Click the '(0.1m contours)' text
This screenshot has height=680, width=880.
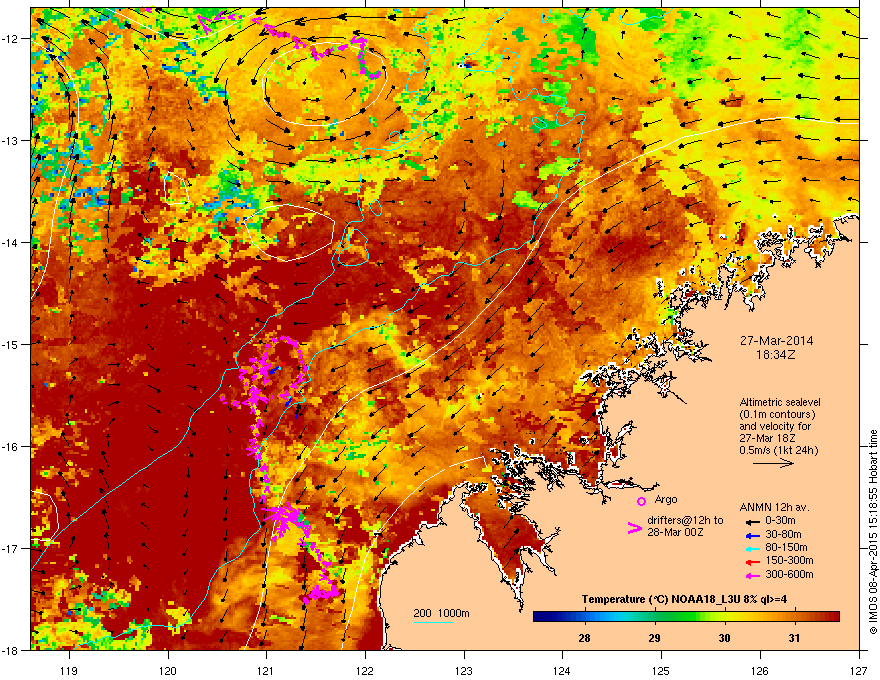[777, 415]
